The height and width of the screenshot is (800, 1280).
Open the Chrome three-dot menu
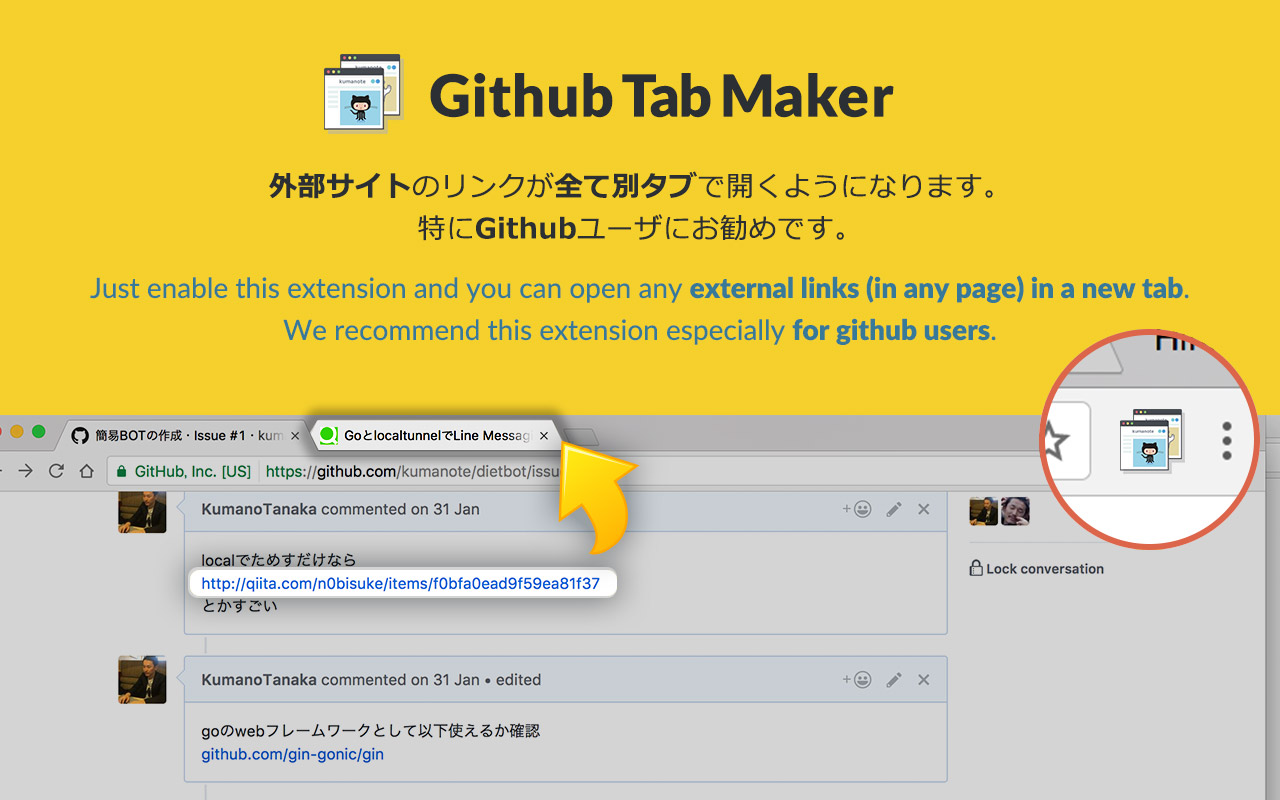point(1227,441)
